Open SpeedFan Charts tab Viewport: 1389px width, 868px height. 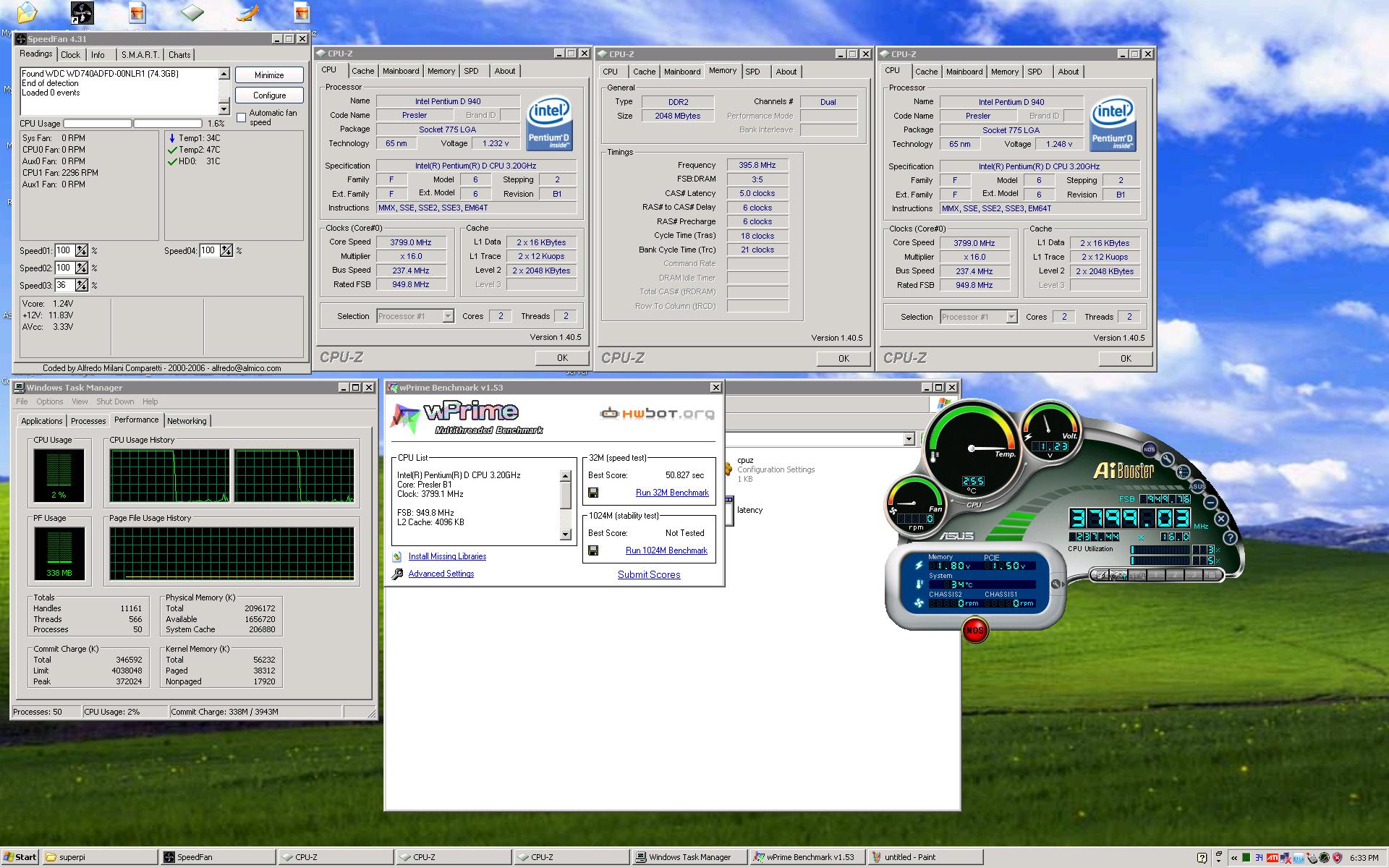click(x=179, y=55)
